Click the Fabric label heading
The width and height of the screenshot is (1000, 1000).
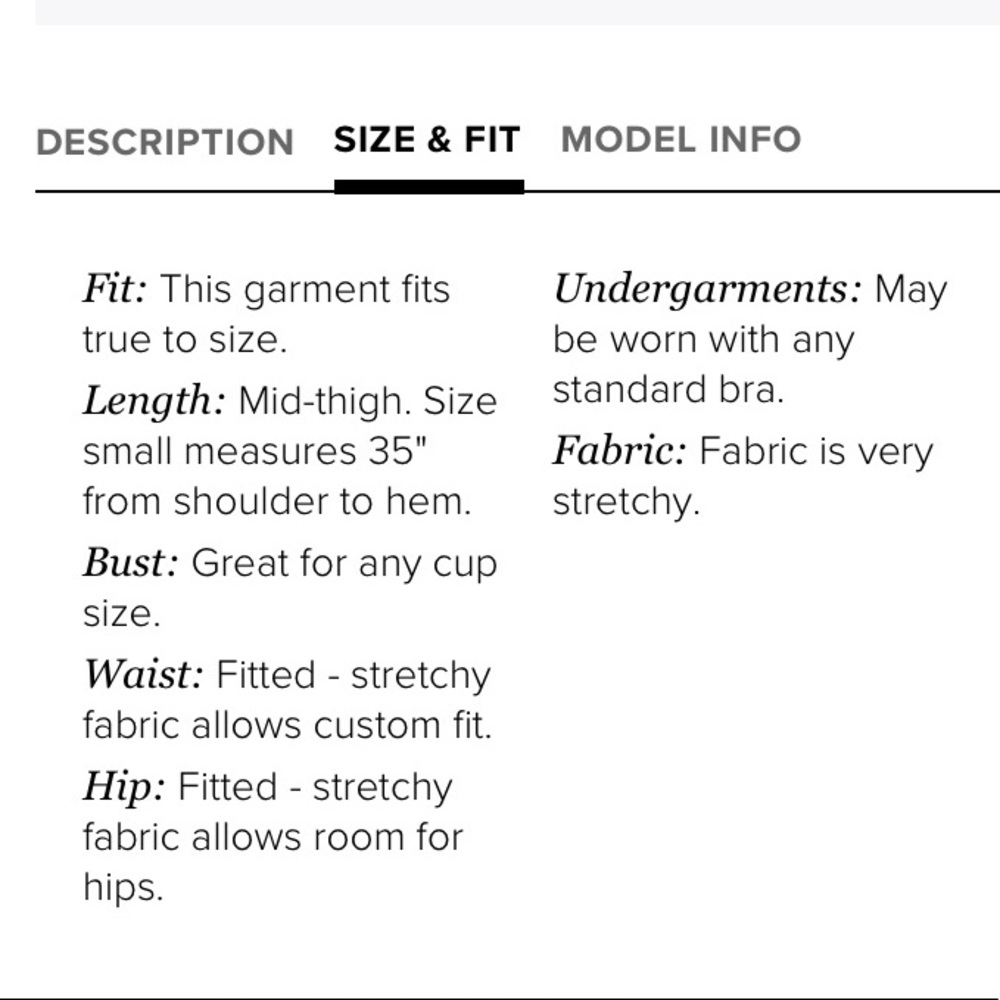tap(619, 451)
